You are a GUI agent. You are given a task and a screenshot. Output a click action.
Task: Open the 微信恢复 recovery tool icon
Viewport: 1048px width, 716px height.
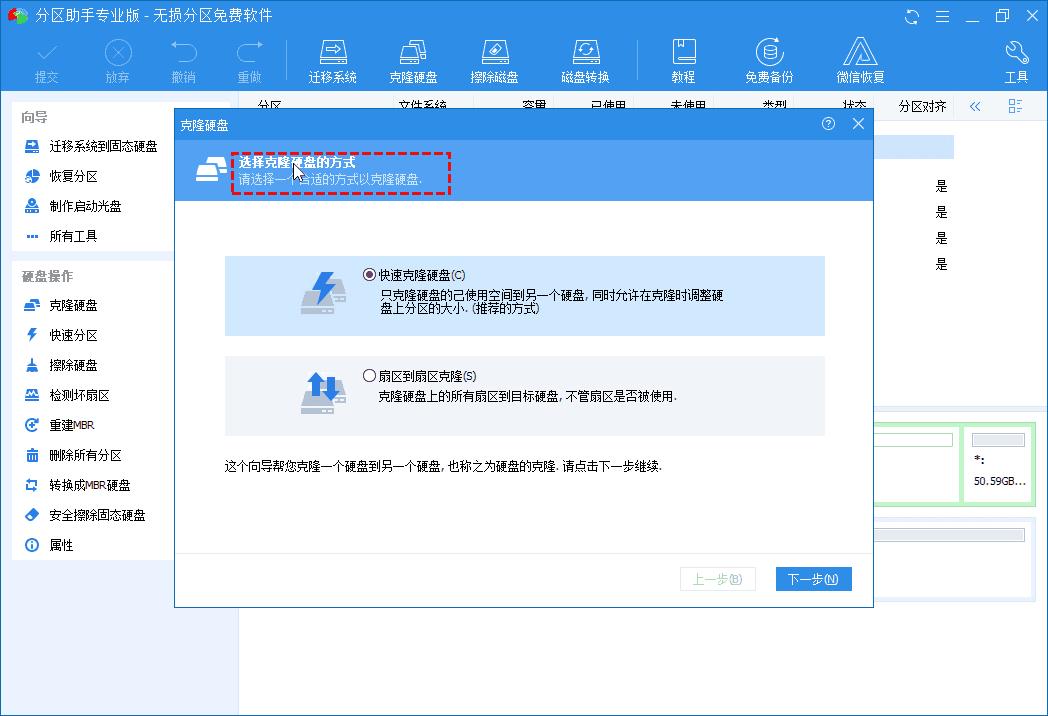860,58
